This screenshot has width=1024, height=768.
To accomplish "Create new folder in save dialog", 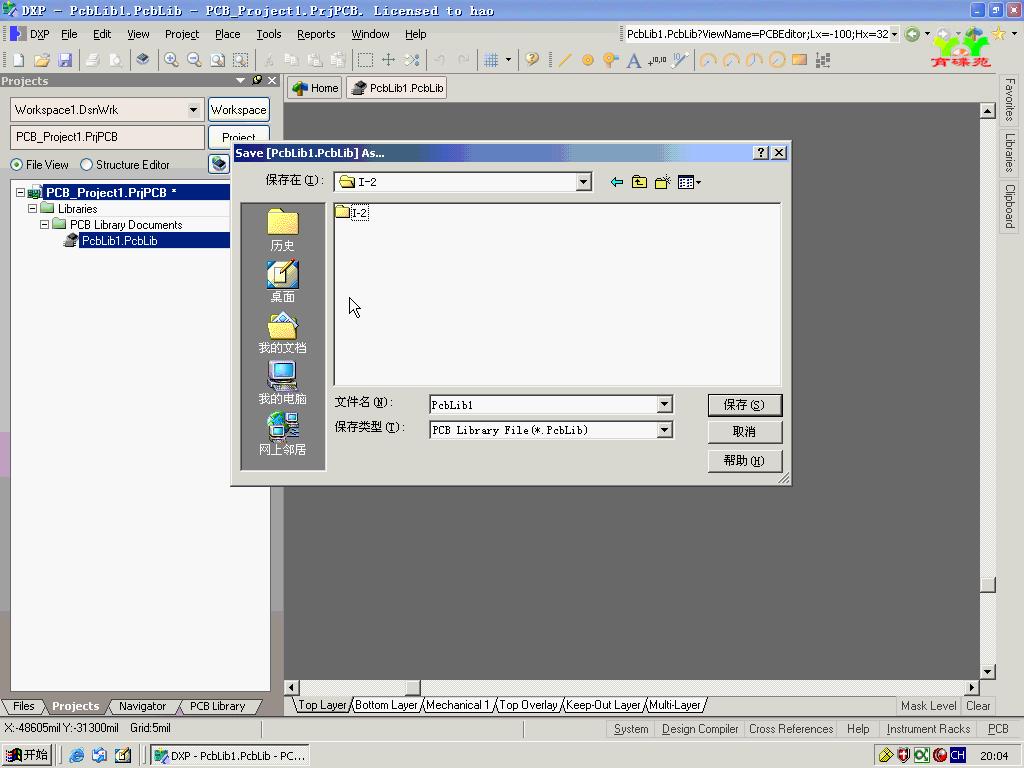I will tap(662, 182).
